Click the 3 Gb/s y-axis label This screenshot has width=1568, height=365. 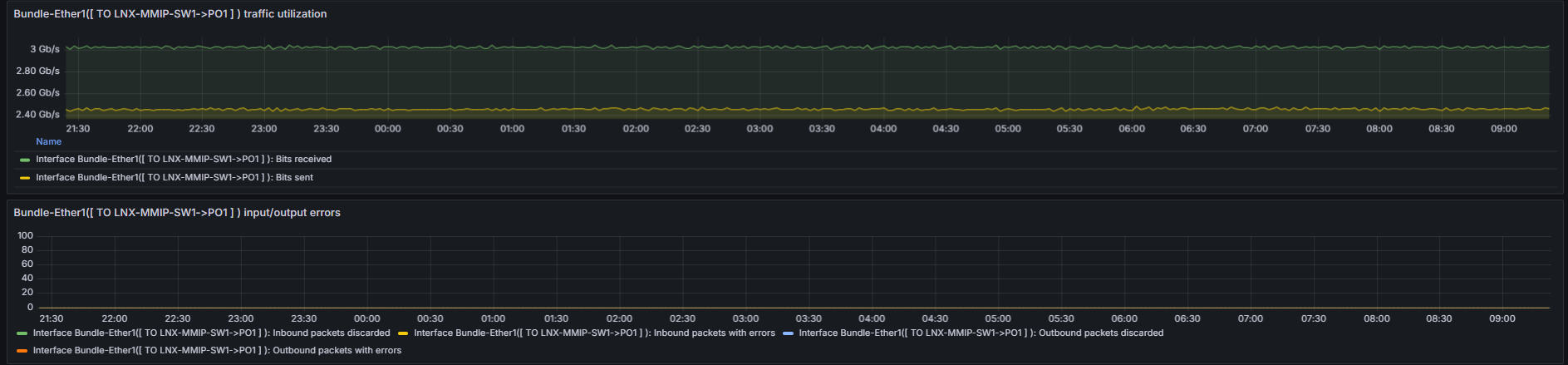[45, 49]
